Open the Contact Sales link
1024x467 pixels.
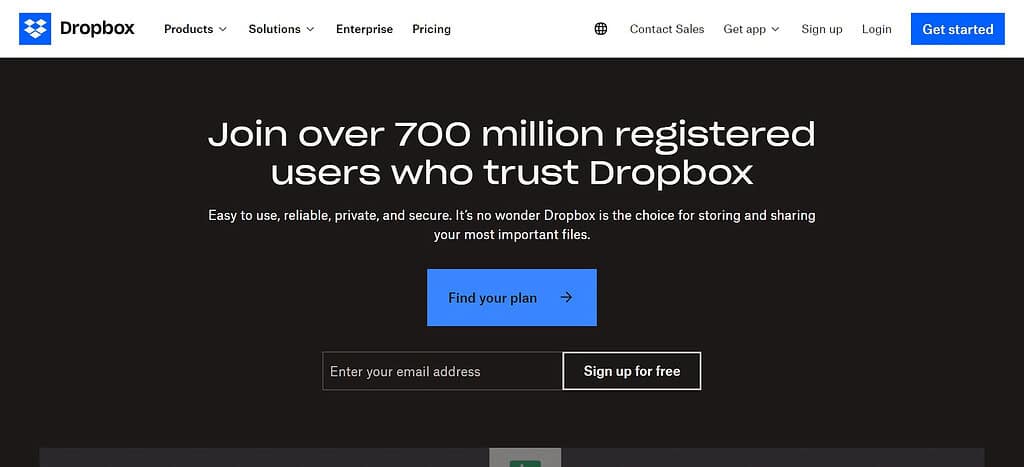pos(667,29)
